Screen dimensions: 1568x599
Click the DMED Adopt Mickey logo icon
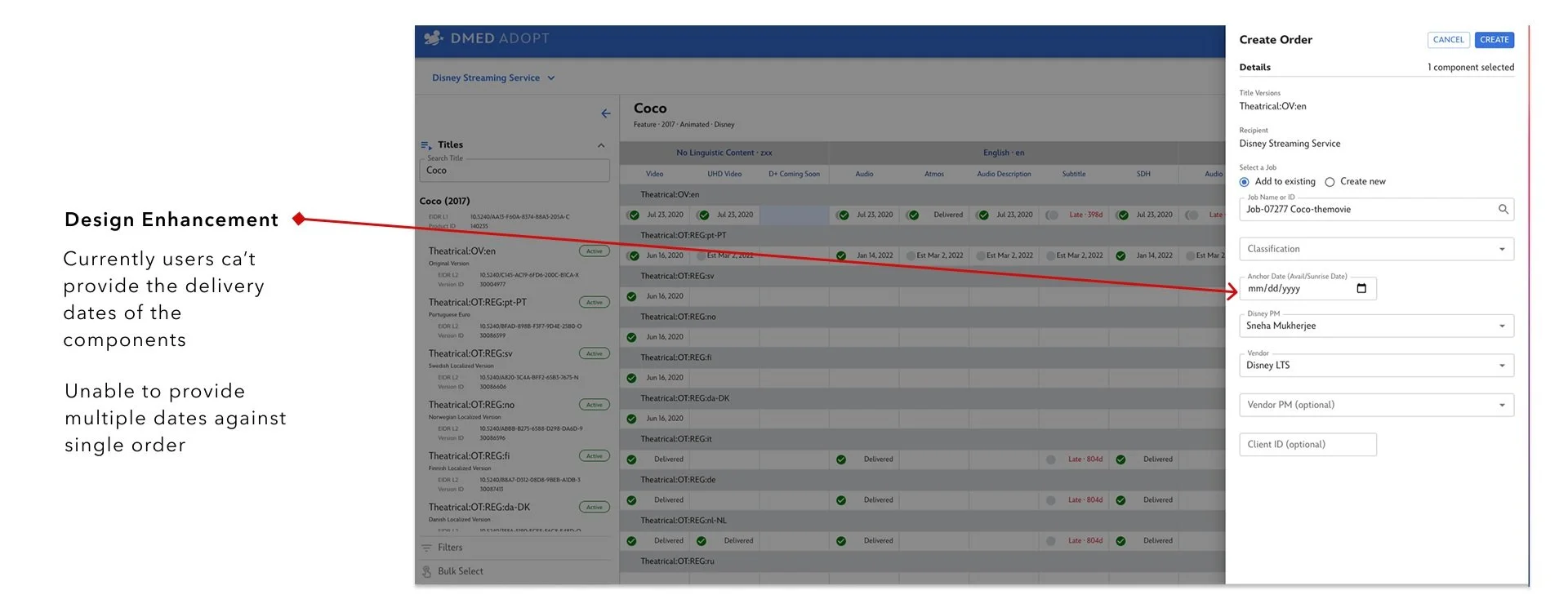tap(434, 38)
